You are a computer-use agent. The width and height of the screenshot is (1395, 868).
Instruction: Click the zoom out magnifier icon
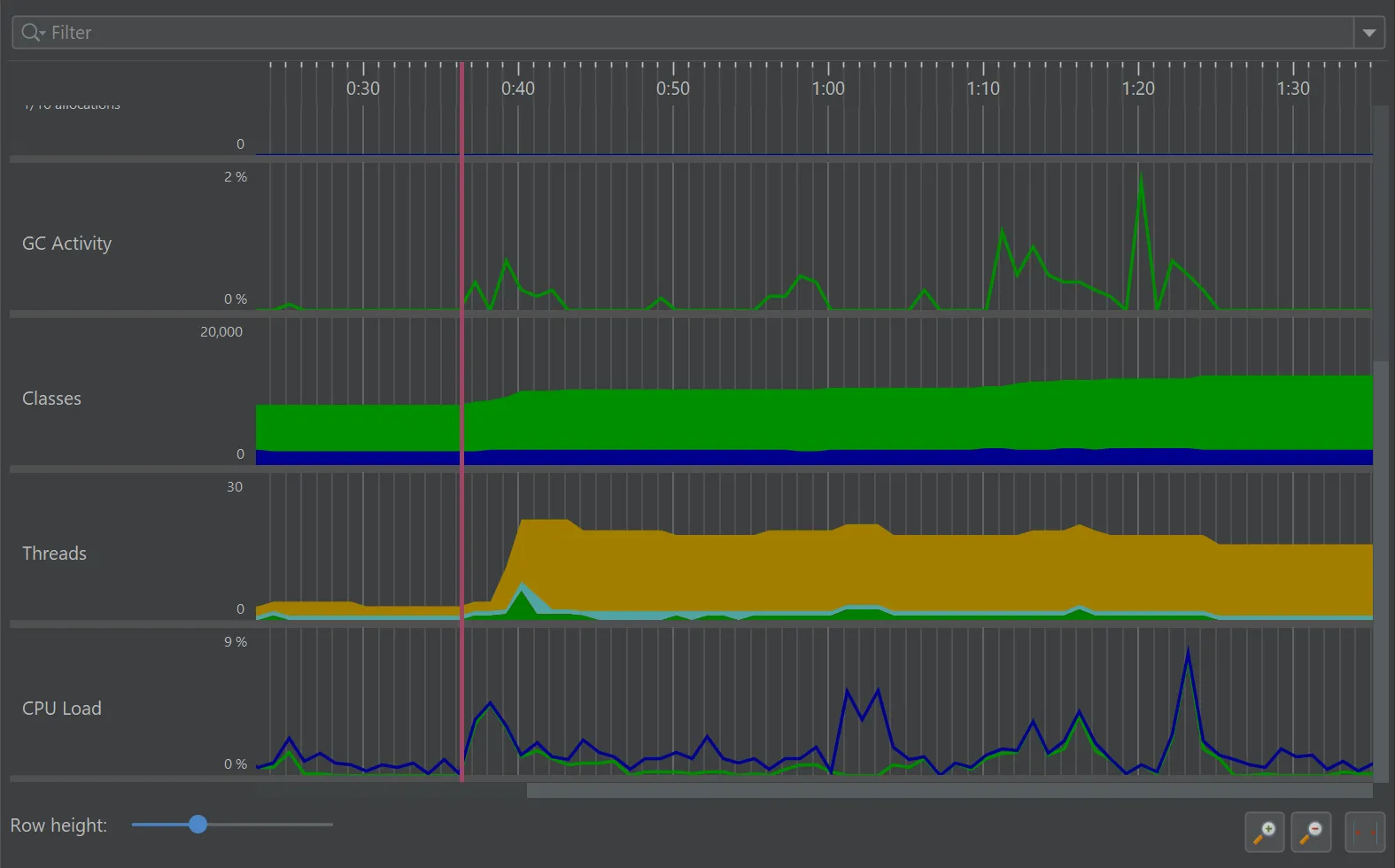[1311, 833]
